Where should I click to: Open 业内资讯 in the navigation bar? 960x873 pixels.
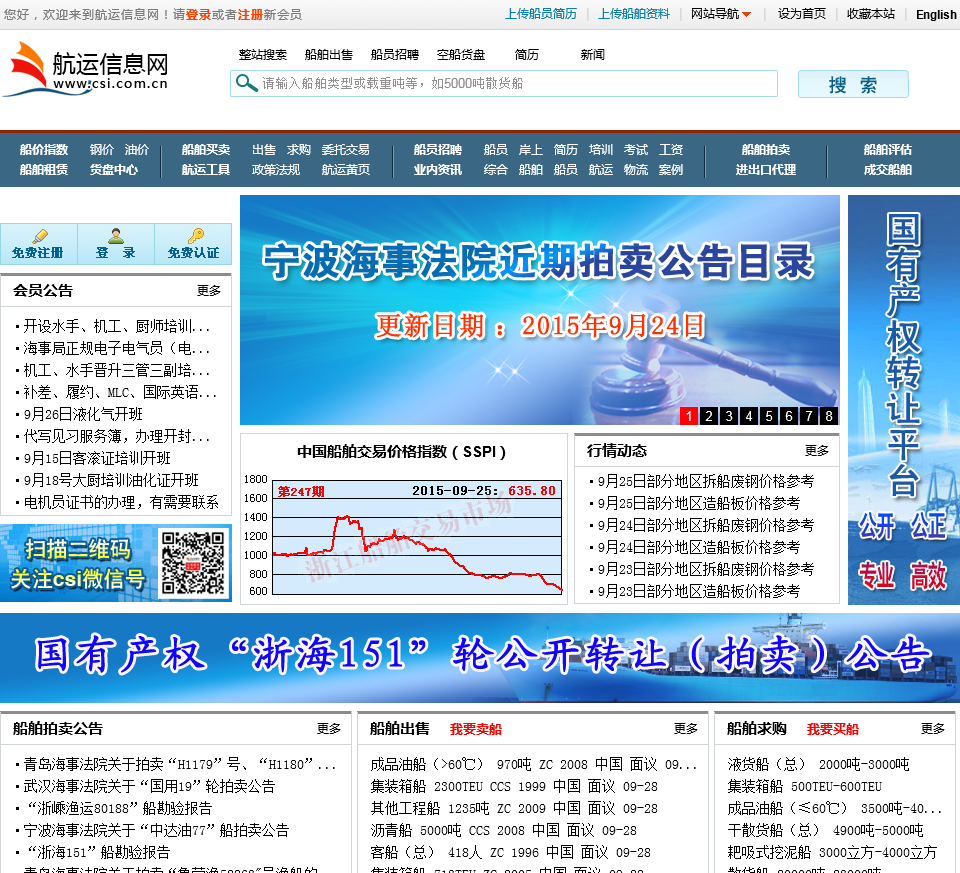pyautogui.click(x=438, y=170)
